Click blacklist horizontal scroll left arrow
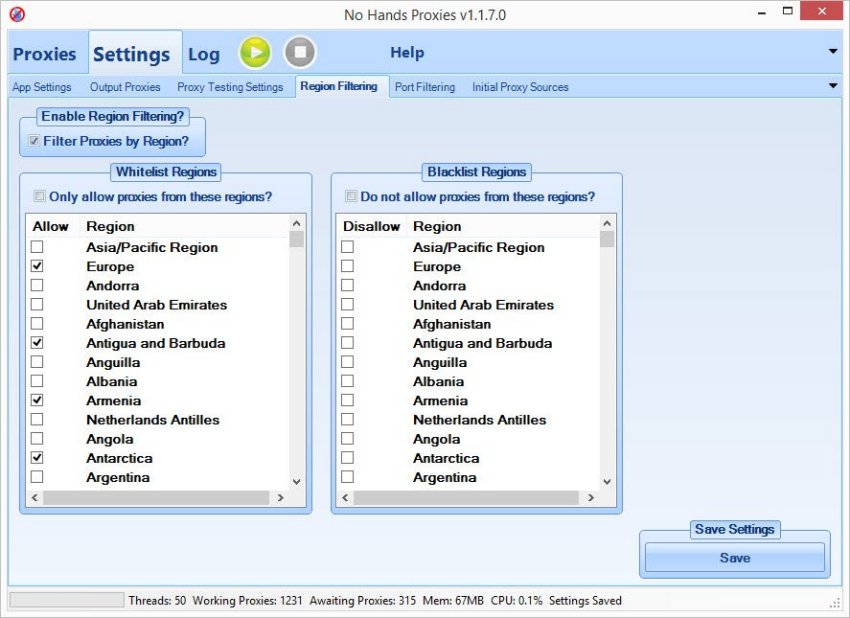This screenshot has width=850, height=618. pyautogui.click(x=345, y=498)
